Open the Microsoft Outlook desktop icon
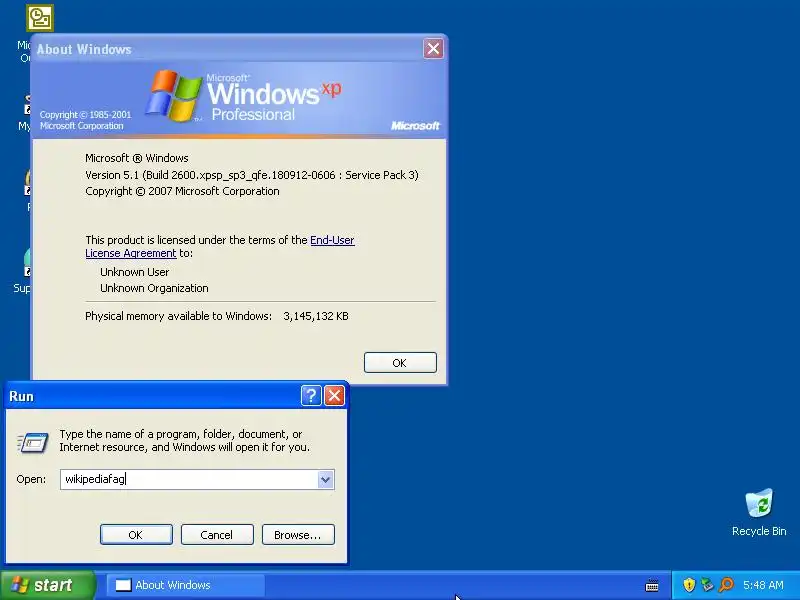The image size is (800, 600). [40, 18]
